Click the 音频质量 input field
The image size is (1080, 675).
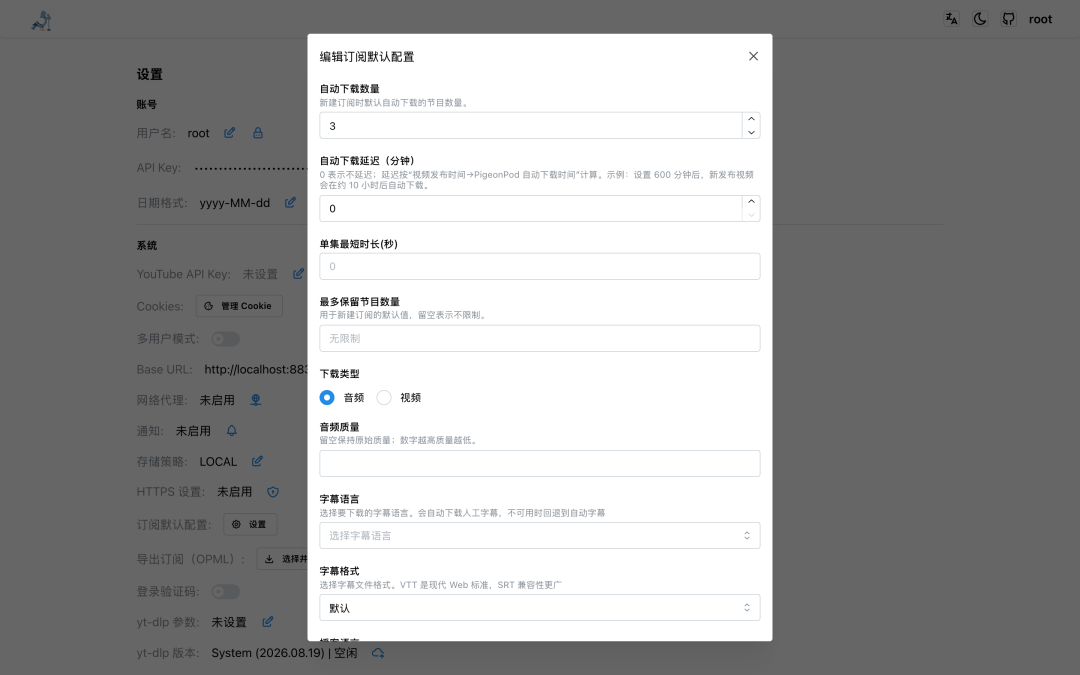(539, 464)
